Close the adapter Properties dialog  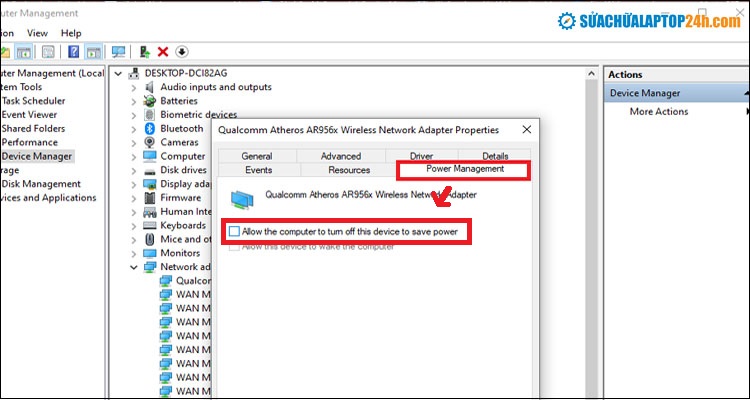tap(525, 129)
